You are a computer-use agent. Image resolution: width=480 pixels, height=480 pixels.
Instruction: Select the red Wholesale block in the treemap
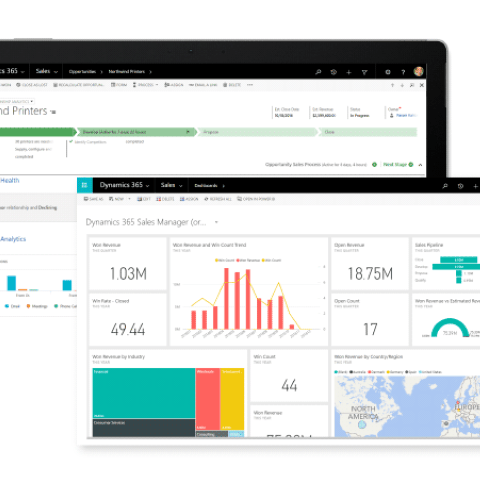208,399
